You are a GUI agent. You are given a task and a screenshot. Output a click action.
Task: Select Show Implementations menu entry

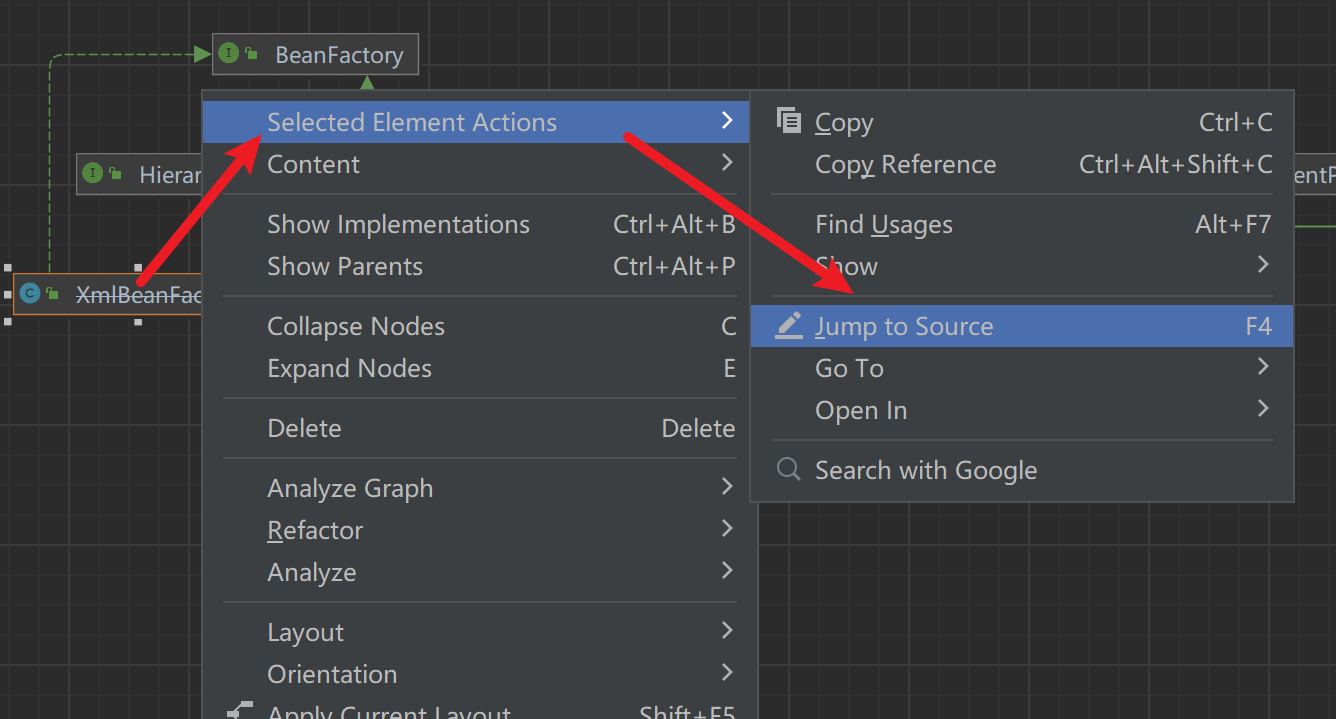(398, 225)
